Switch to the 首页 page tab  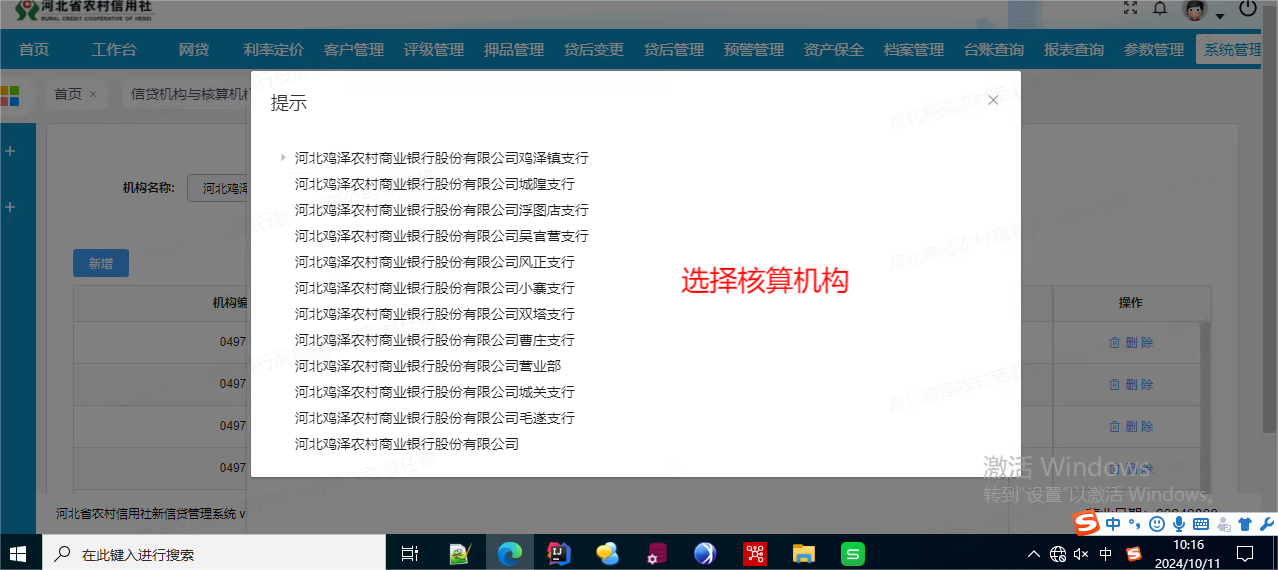(68, 94)
